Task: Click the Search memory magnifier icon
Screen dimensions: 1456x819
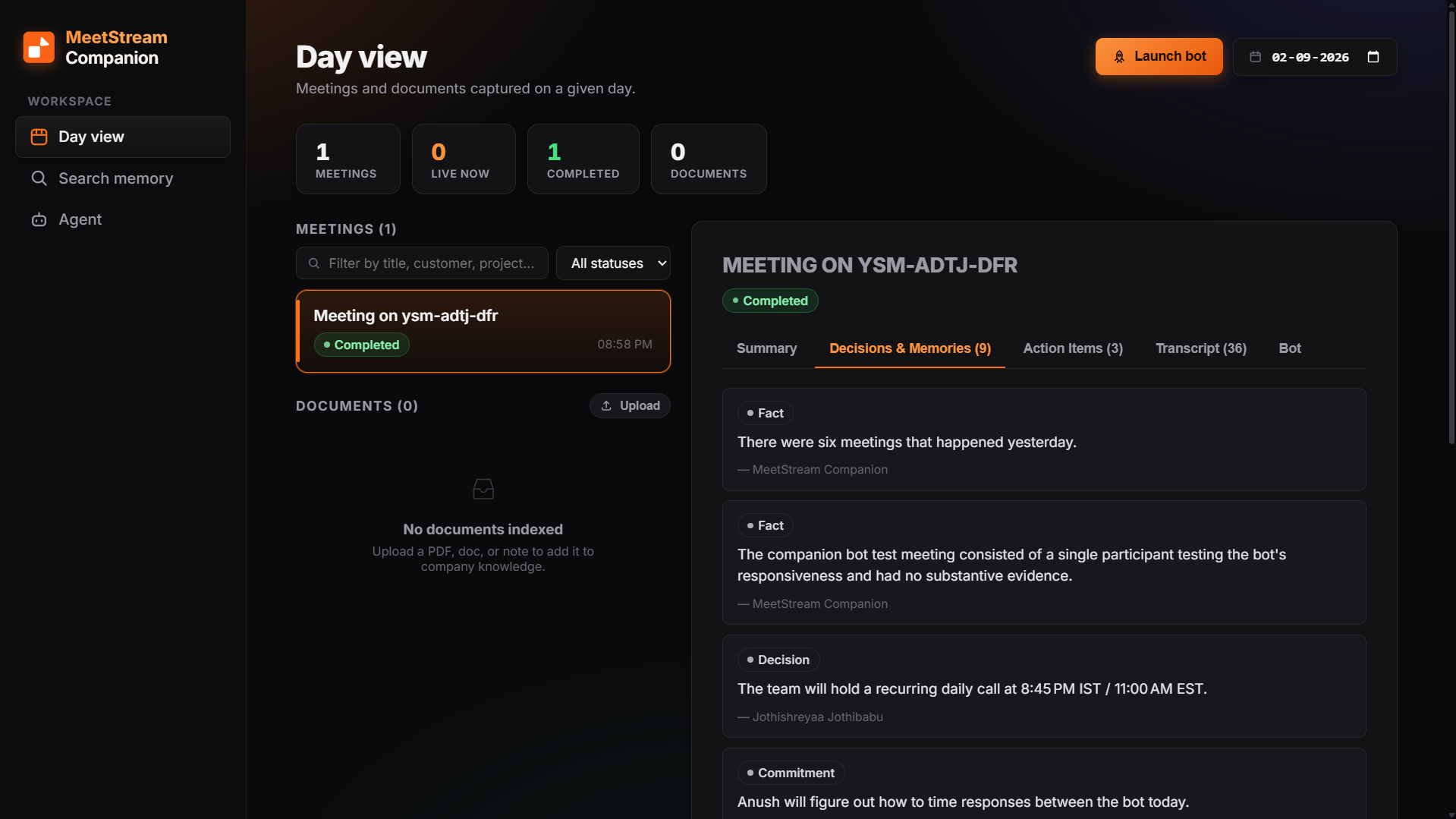Action: tap(39, 178)
